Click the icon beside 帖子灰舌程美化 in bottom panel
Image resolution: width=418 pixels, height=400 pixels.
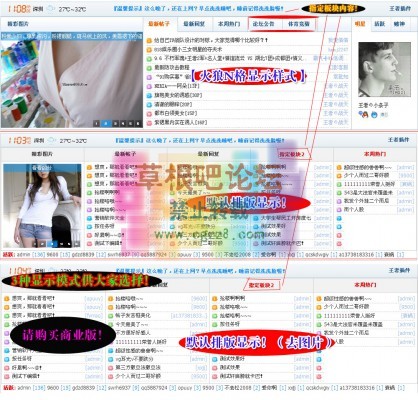(111, 315)
